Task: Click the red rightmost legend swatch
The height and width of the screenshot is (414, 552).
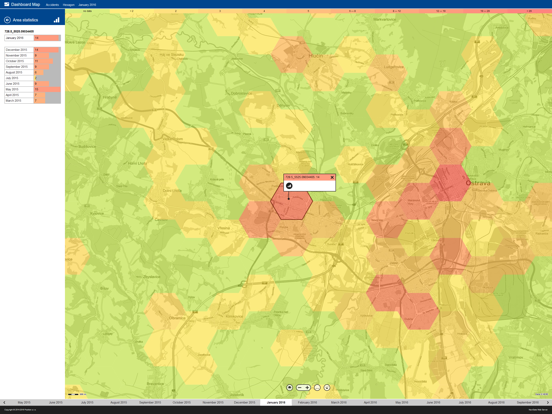Action: point(530,11)
